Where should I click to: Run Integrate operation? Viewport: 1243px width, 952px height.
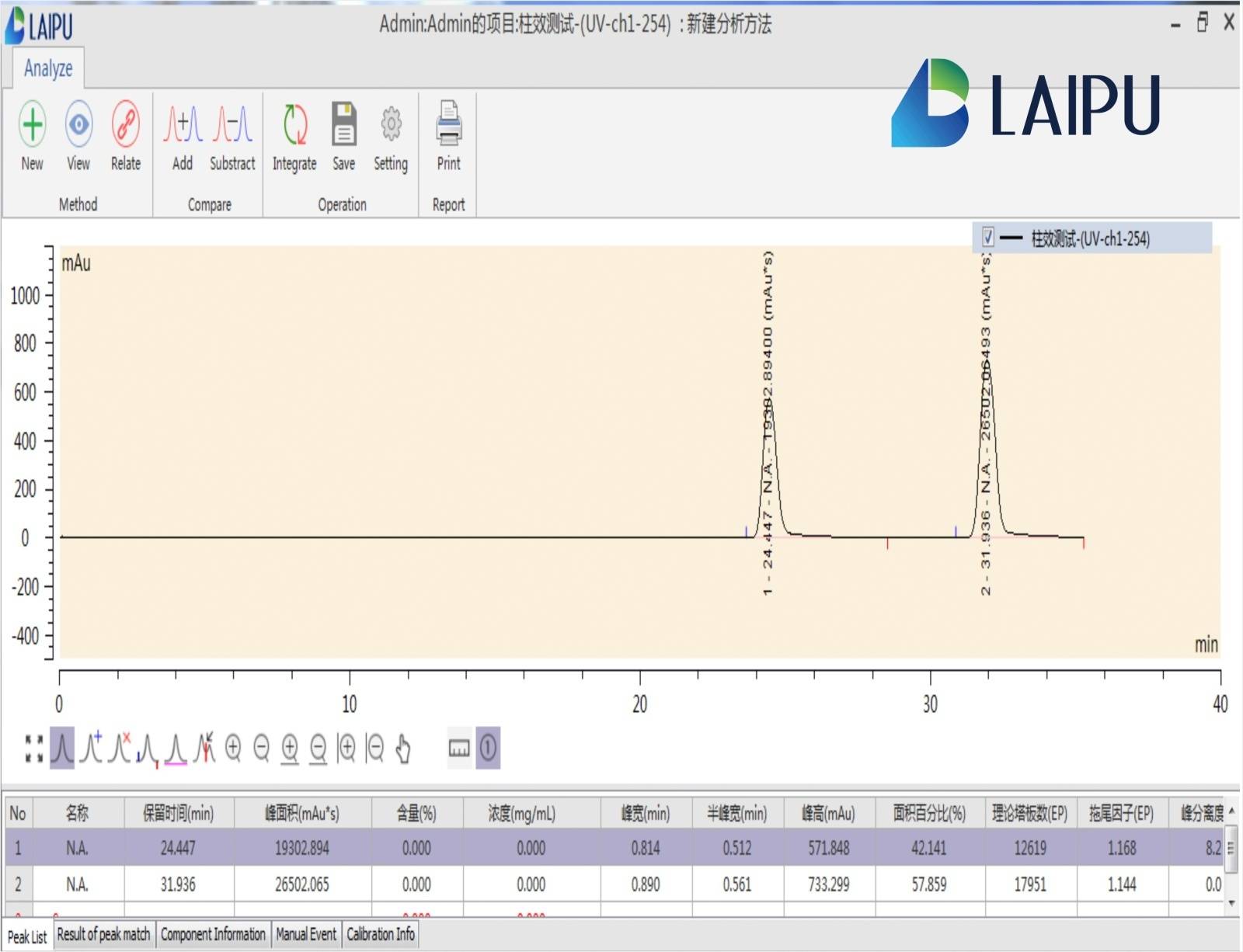click(294, 124)
